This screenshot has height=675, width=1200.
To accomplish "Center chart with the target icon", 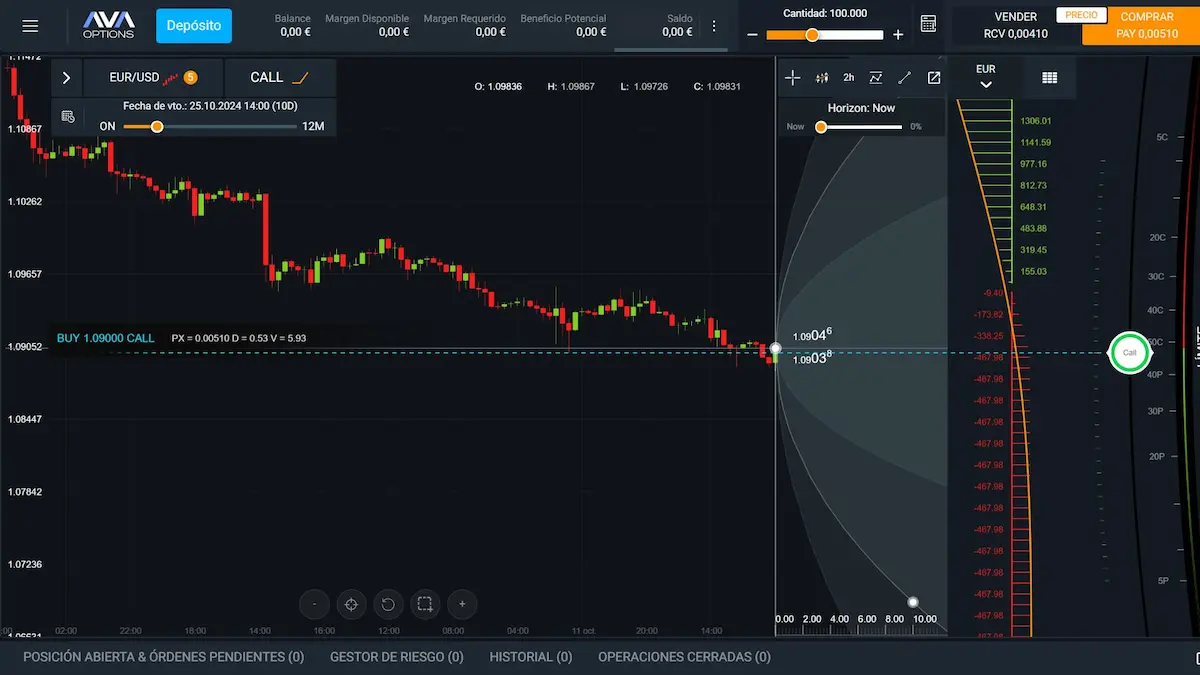I will tap(350, 604).
